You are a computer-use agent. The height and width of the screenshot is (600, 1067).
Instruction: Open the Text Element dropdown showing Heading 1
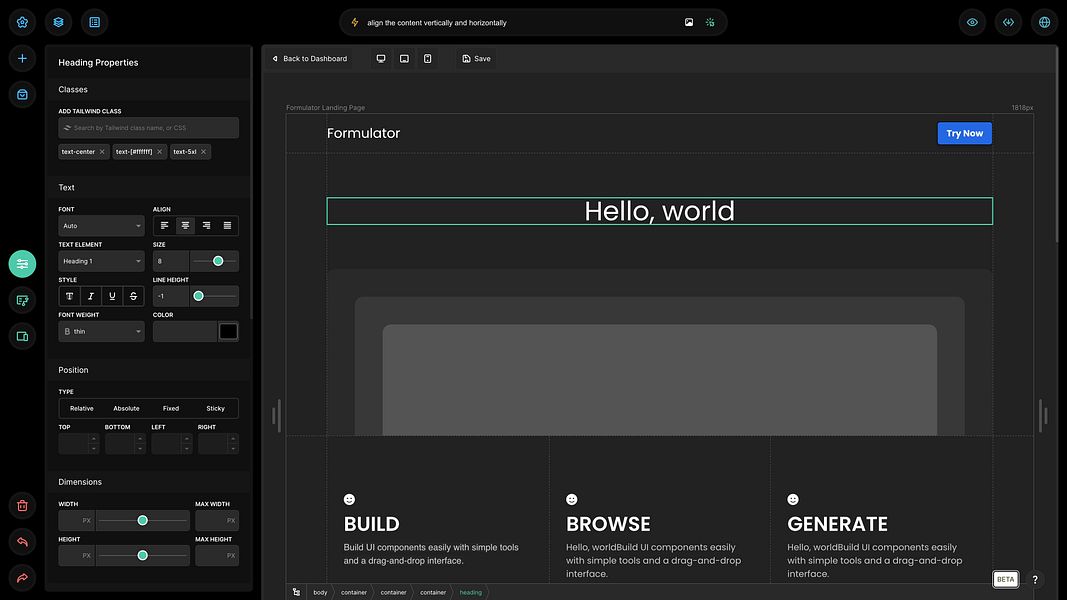[100, 260]
